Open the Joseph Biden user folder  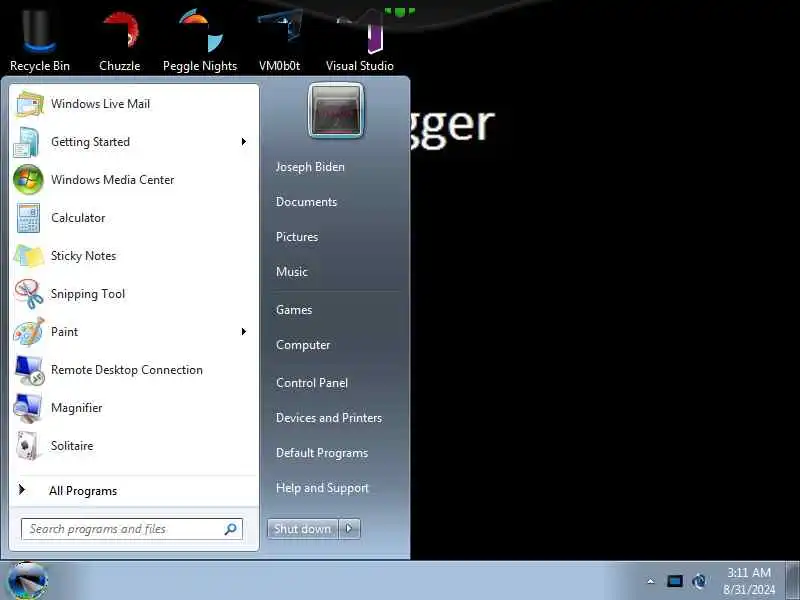(x=310, y=167)
